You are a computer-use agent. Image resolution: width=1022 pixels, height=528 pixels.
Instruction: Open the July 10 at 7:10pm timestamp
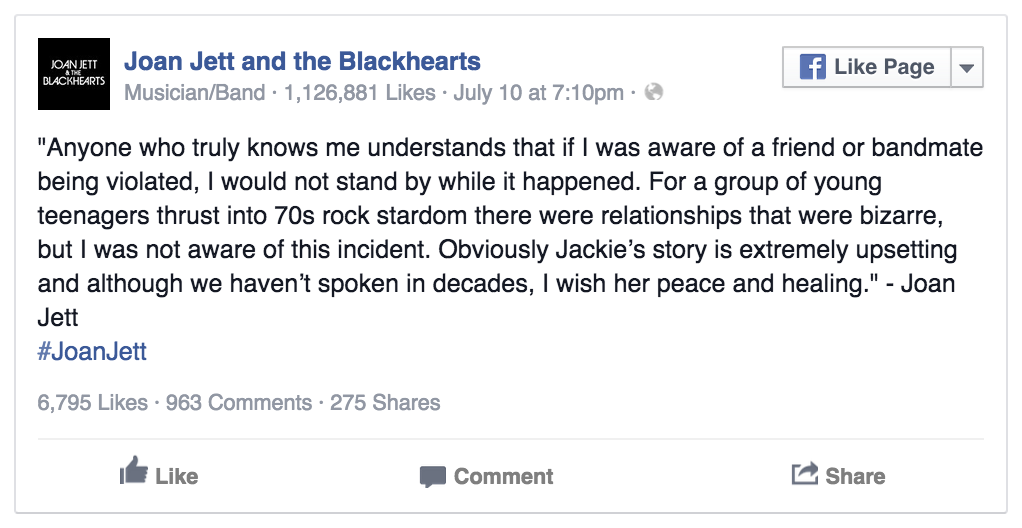click(x=538, y=93)
